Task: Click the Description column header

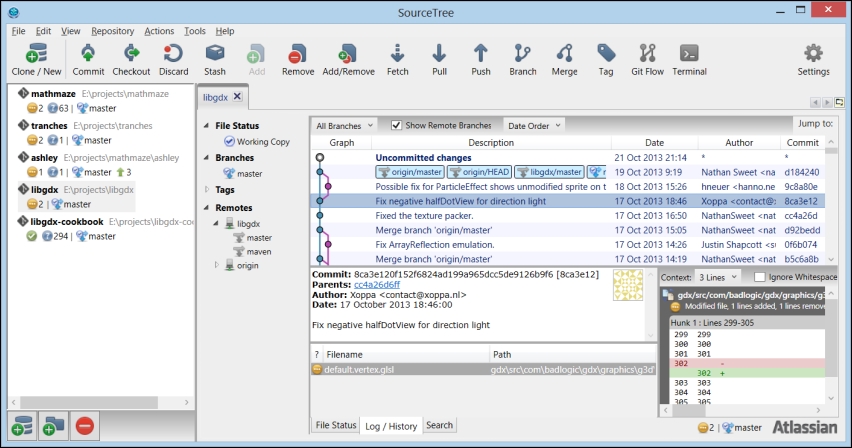Action: pyautogui.click(x=491, y=142)
